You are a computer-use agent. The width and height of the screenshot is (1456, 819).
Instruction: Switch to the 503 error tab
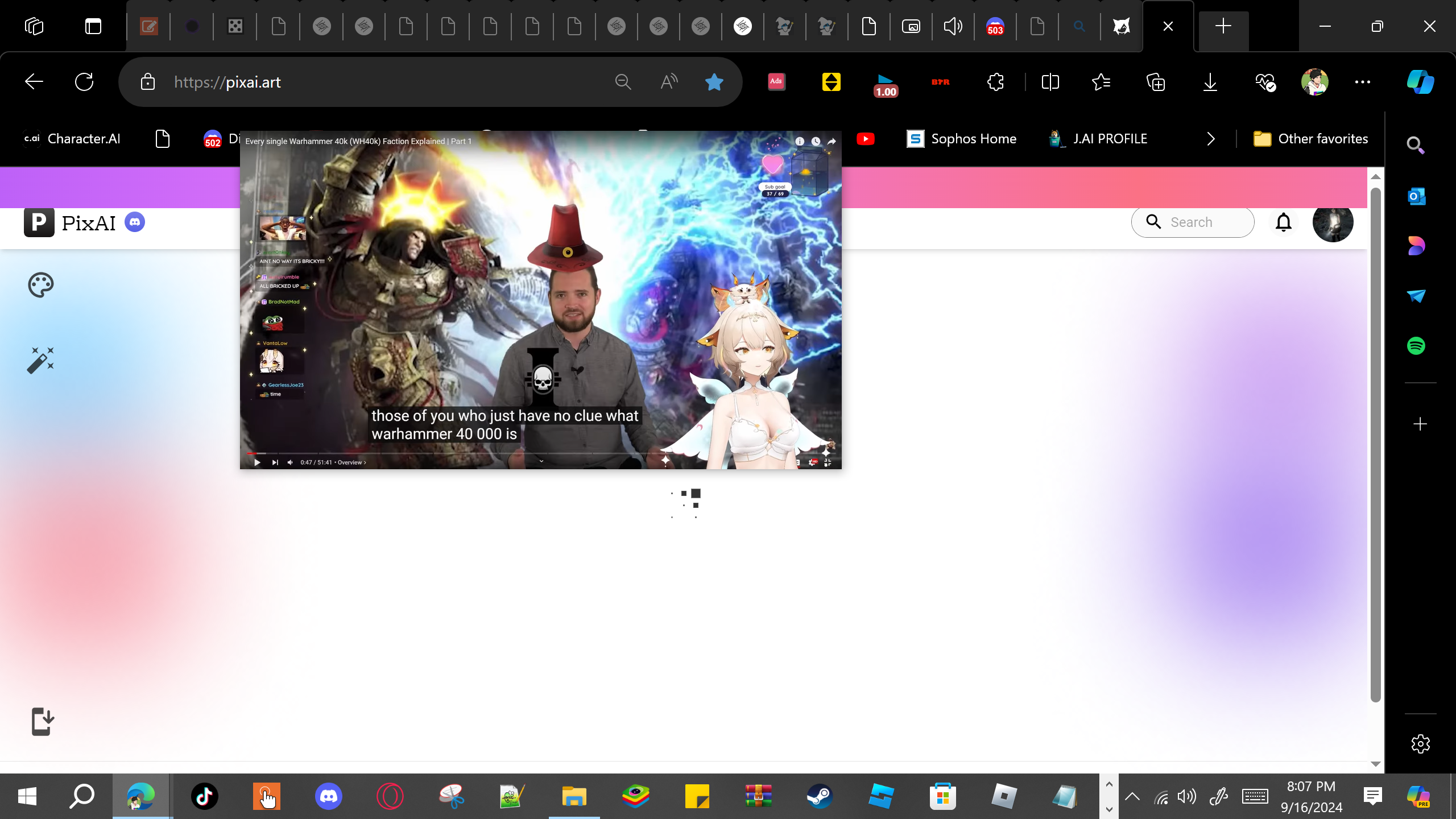[995, 26]
